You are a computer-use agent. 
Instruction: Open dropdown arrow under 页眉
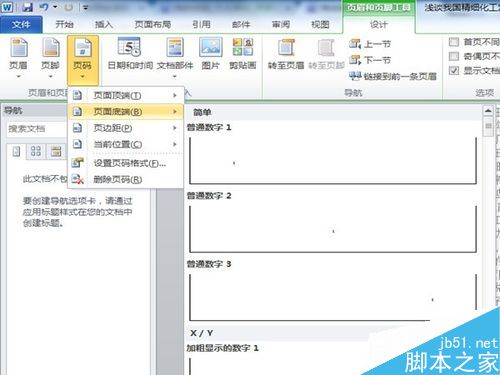coord(19,77)
